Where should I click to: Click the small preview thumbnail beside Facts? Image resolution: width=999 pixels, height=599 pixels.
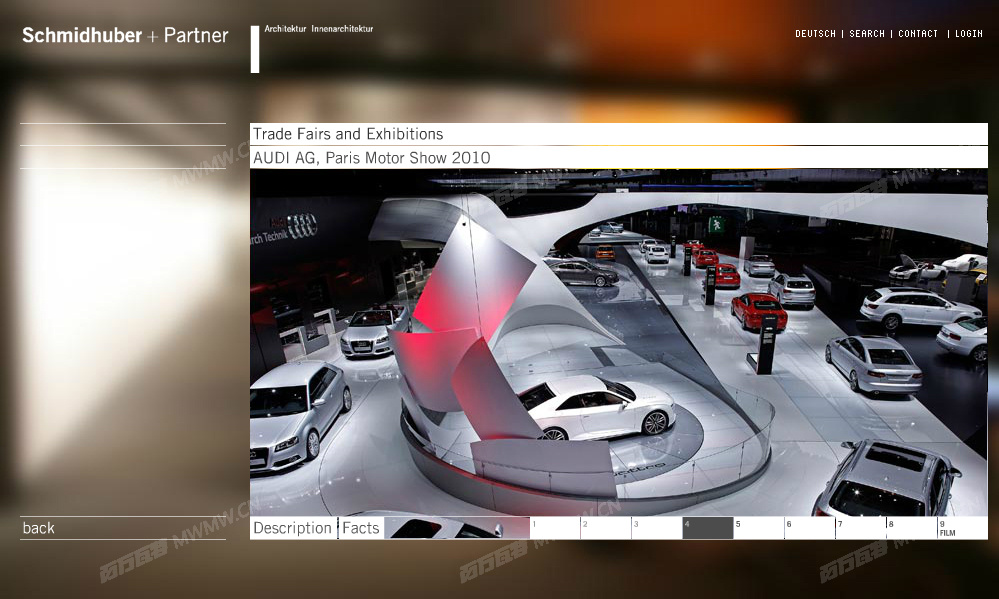point(457,528)
